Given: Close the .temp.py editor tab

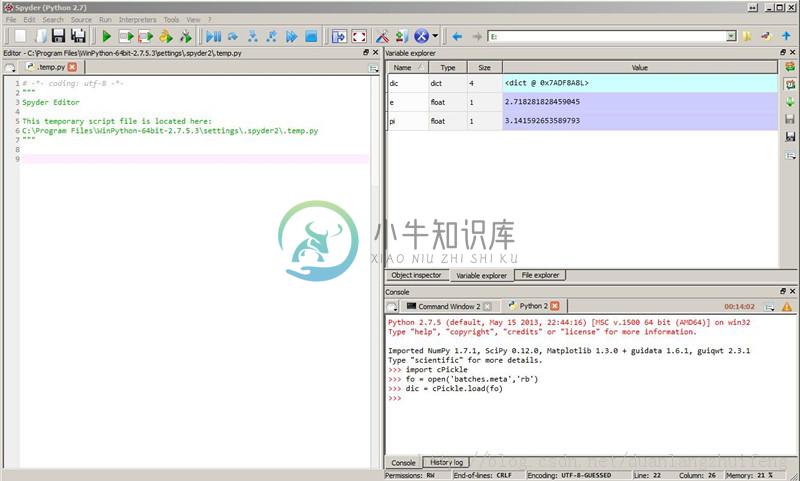Looking at the screenshot, I should point(72,67).
